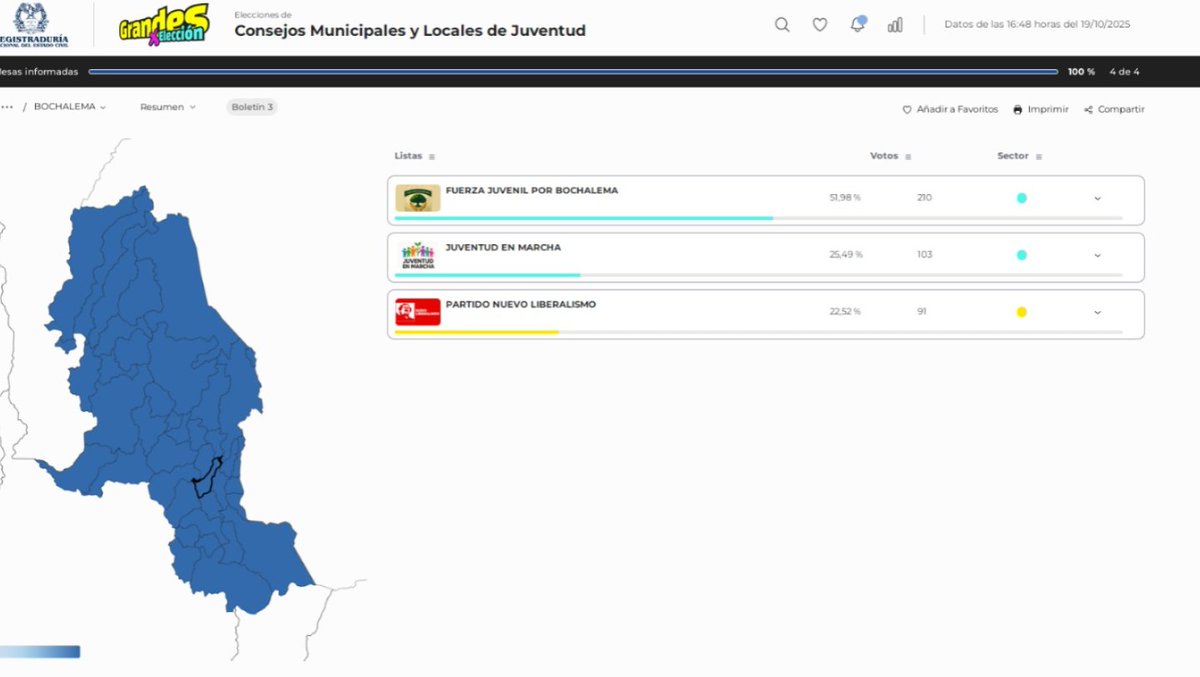The image size is (1200, 677).
Task: Click the Fuerza Juvenil por Bochalema logo
Action: [x=417, y=198]
